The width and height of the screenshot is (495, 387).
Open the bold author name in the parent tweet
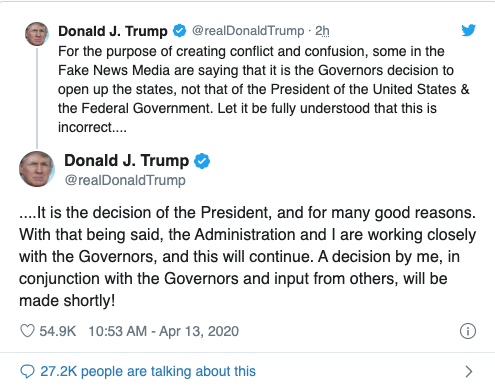click(x=113, y=31)
